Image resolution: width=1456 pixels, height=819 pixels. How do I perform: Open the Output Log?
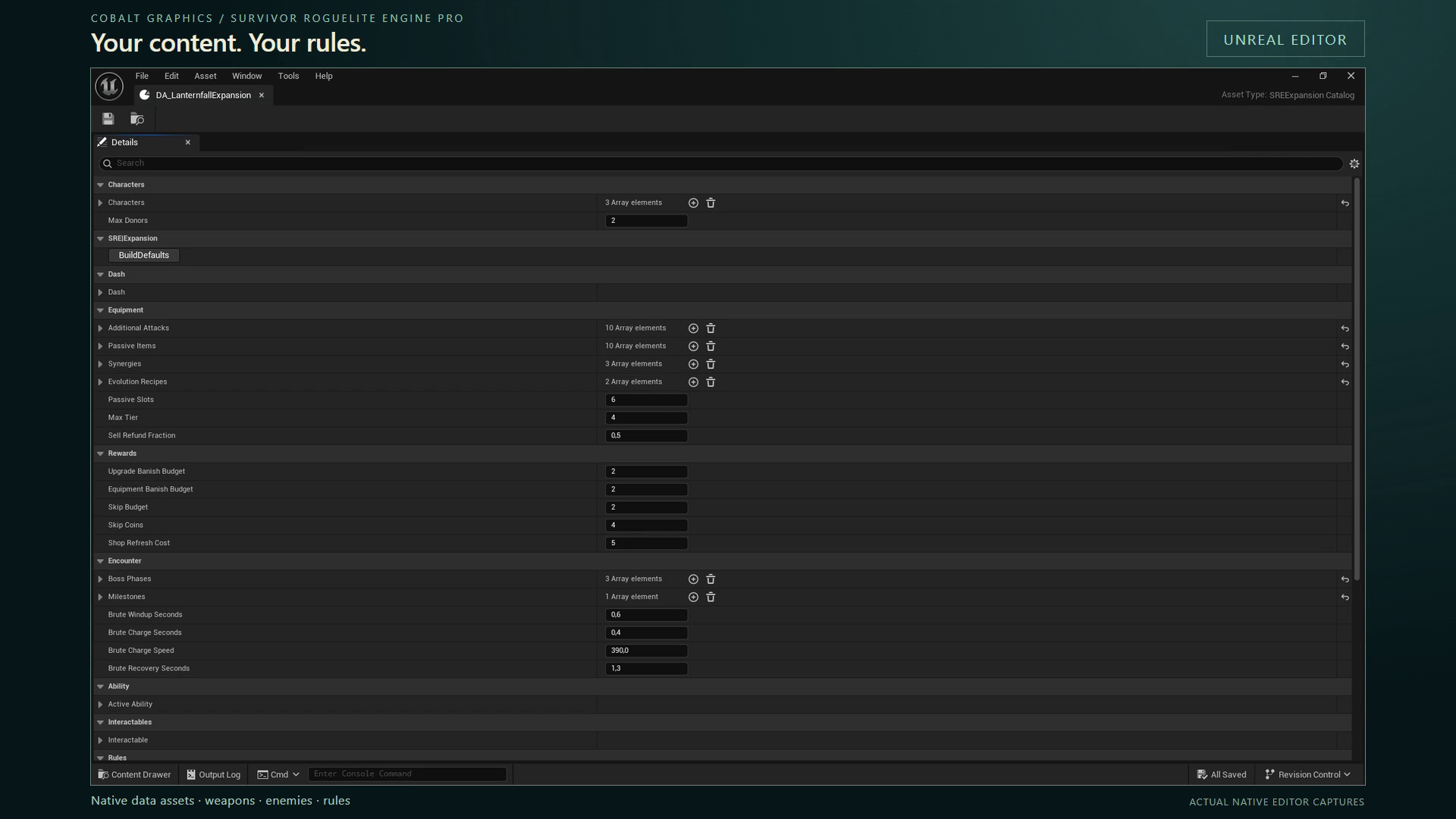point(213,774)
